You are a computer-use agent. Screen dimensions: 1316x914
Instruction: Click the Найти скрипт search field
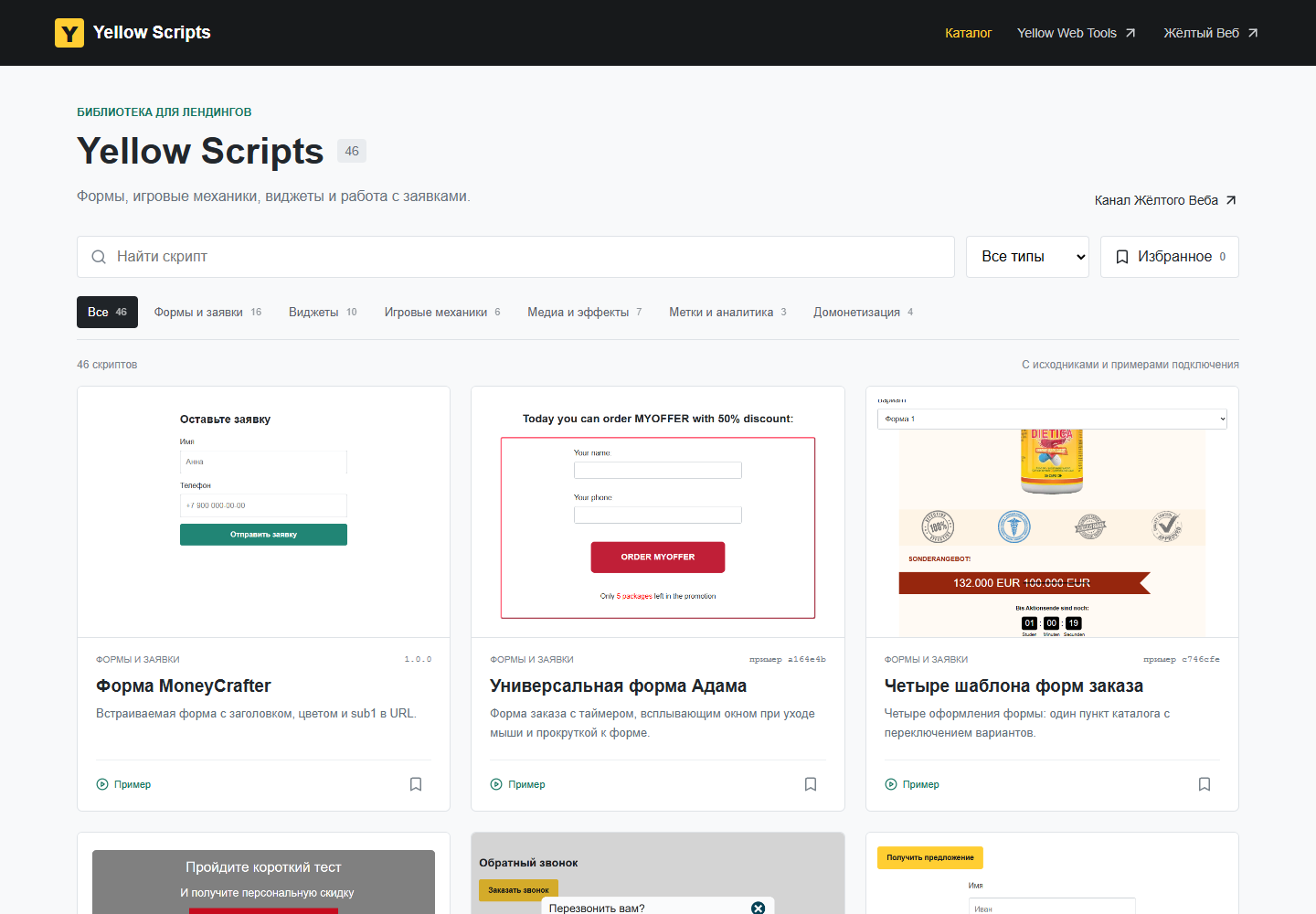point(515,257)
